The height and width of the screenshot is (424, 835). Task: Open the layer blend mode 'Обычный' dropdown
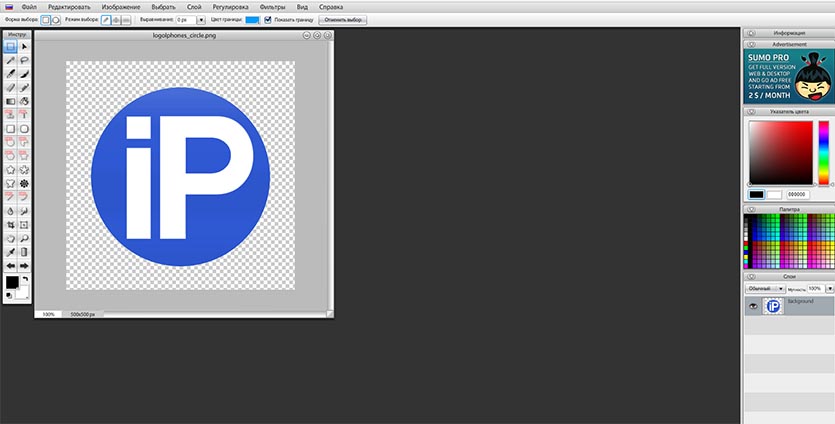click(x=765, y=288)
